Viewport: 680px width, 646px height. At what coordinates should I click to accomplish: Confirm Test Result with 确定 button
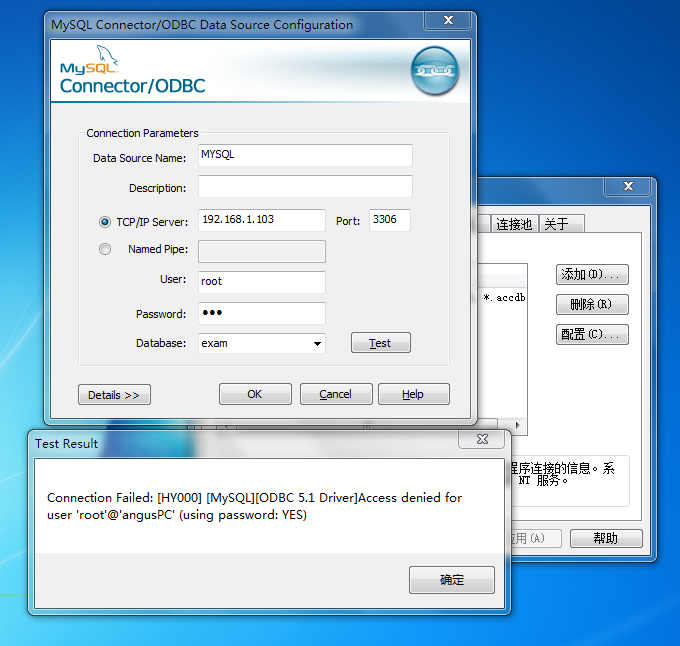tap(451, 580)
